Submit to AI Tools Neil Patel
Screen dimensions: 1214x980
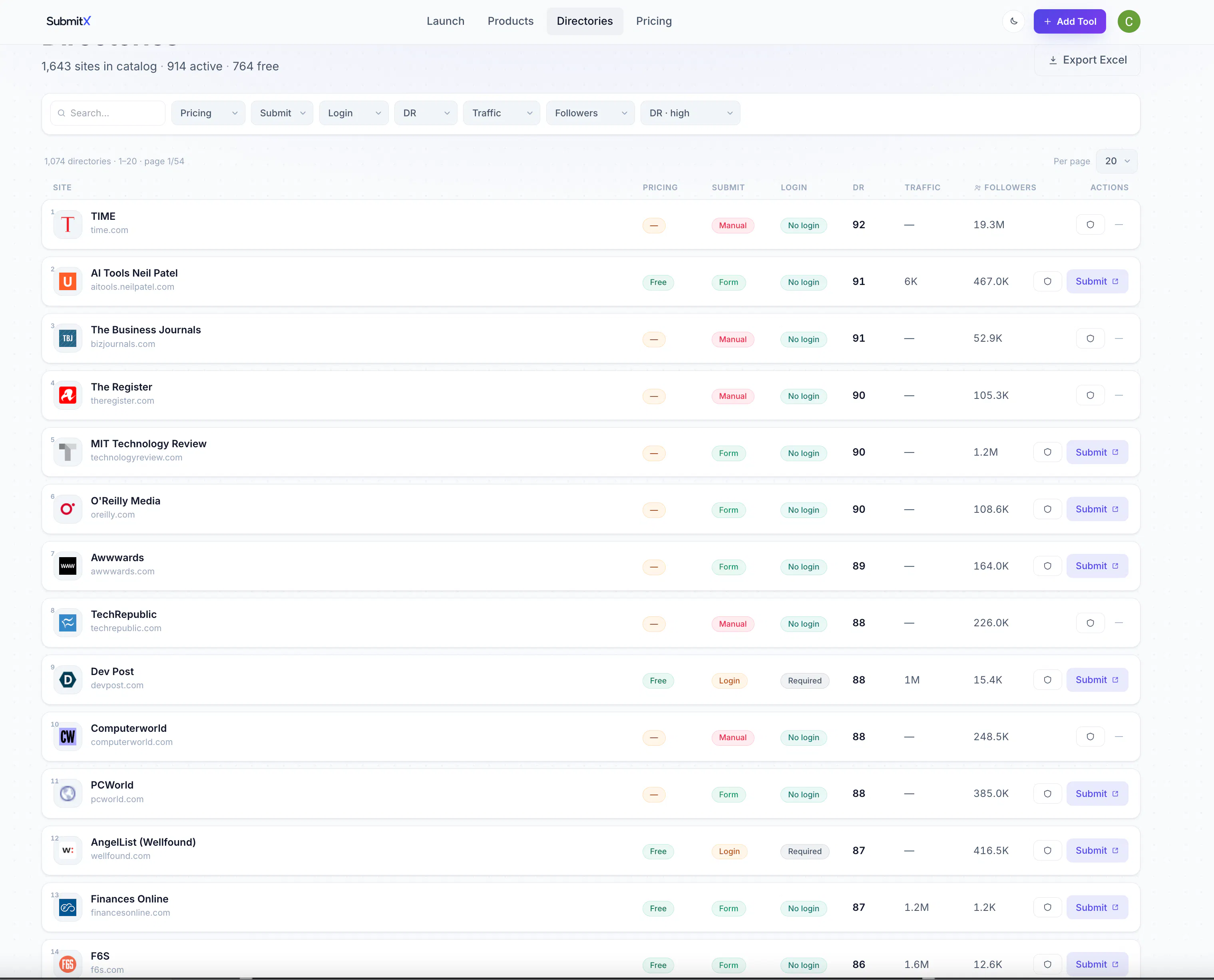pyautogui.click(x=1097, y=281)
